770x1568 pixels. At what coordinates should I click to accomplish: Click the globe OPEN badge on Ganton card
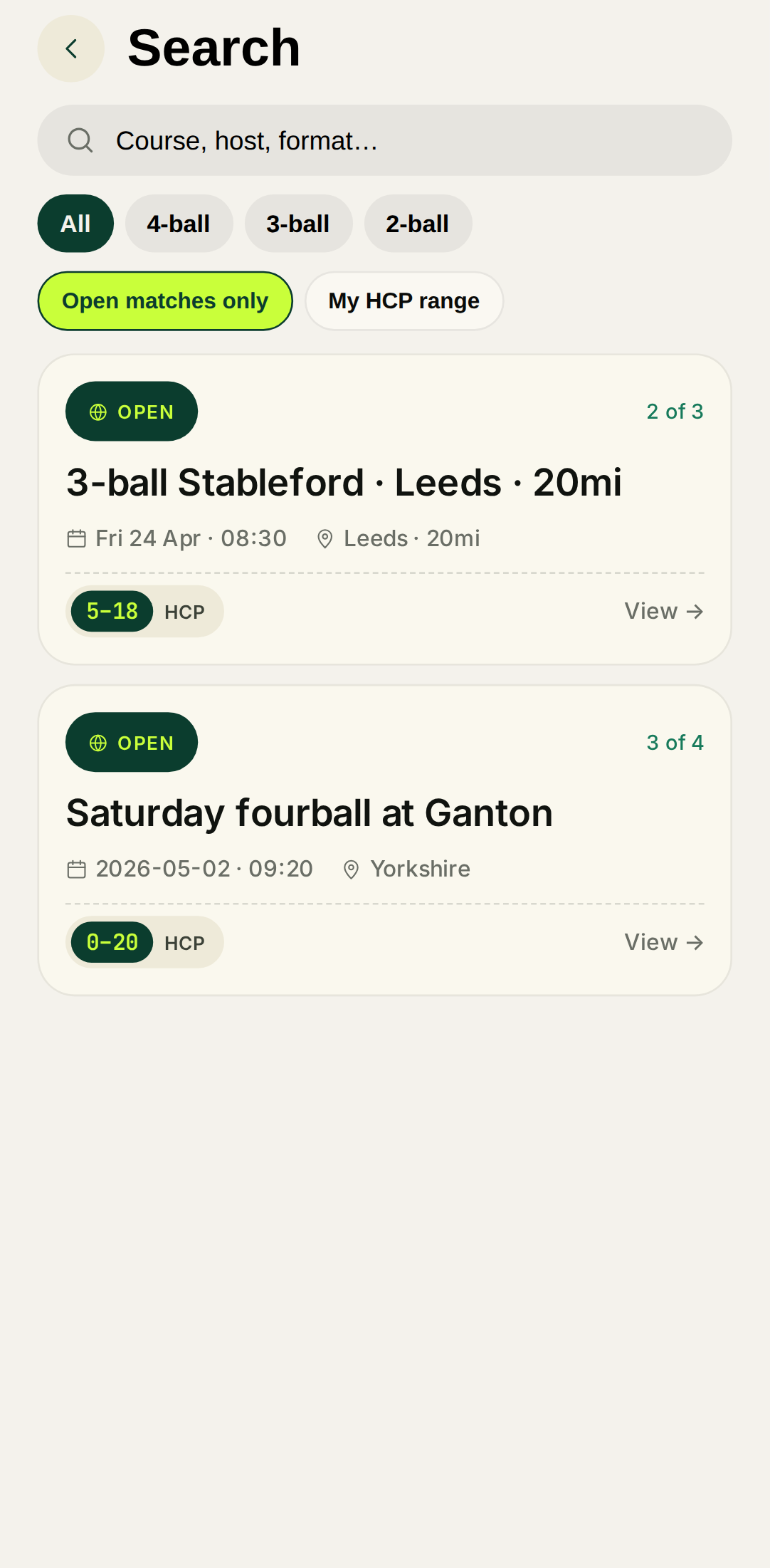pyautogui.click(x=132, y=743)
